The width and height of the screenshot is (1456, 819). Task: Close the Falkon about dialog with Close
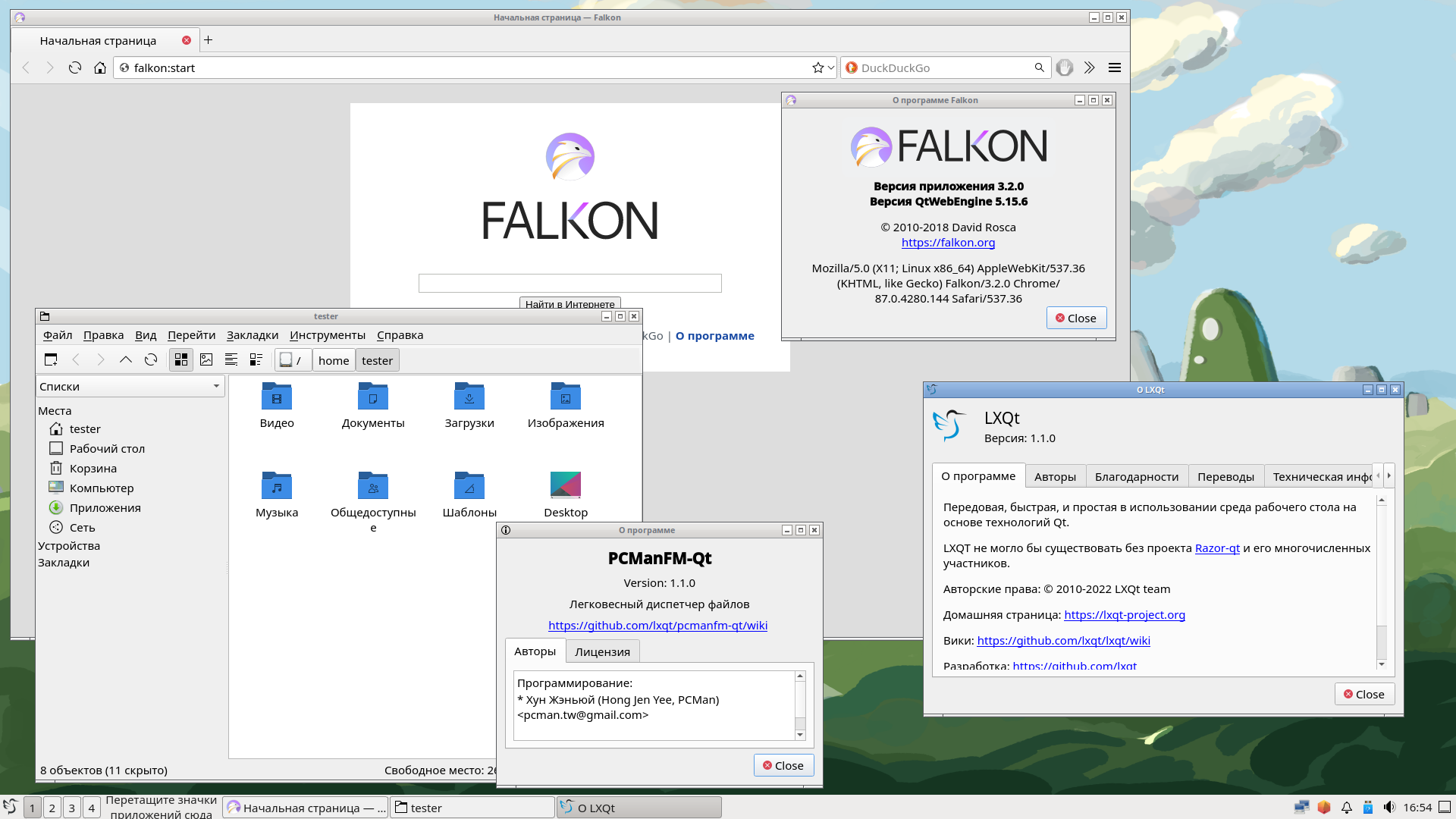pyautogui.click(x=1076, y=318)
